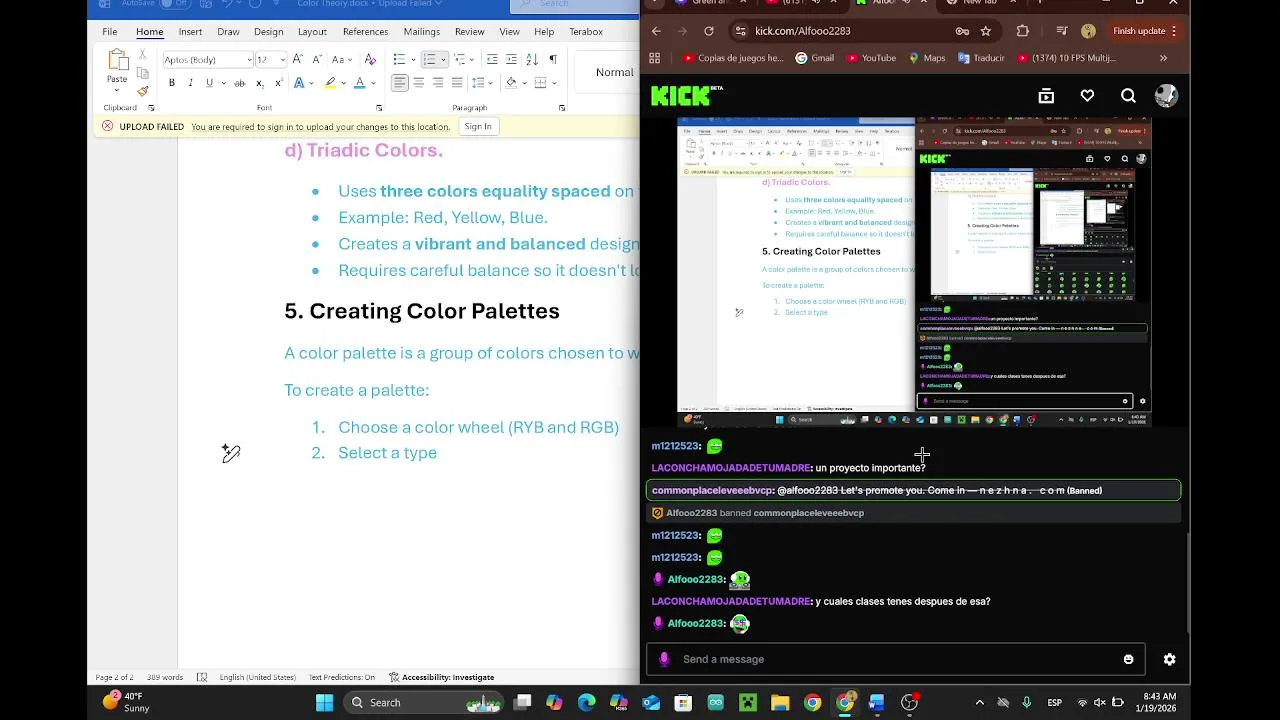Open Minecraft from the taskbar
Viewport: 1280px width, 720px height.
[747, 703]
